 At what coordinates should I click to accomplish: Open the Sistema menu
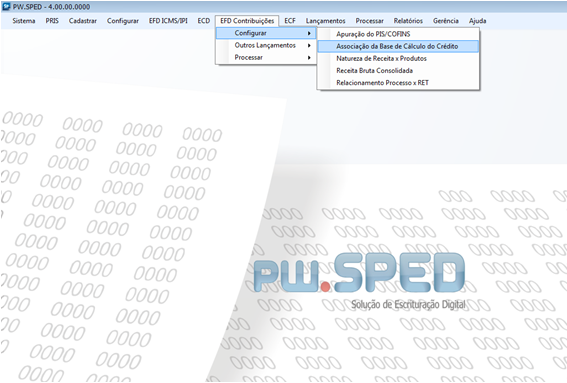coord(24,21)
